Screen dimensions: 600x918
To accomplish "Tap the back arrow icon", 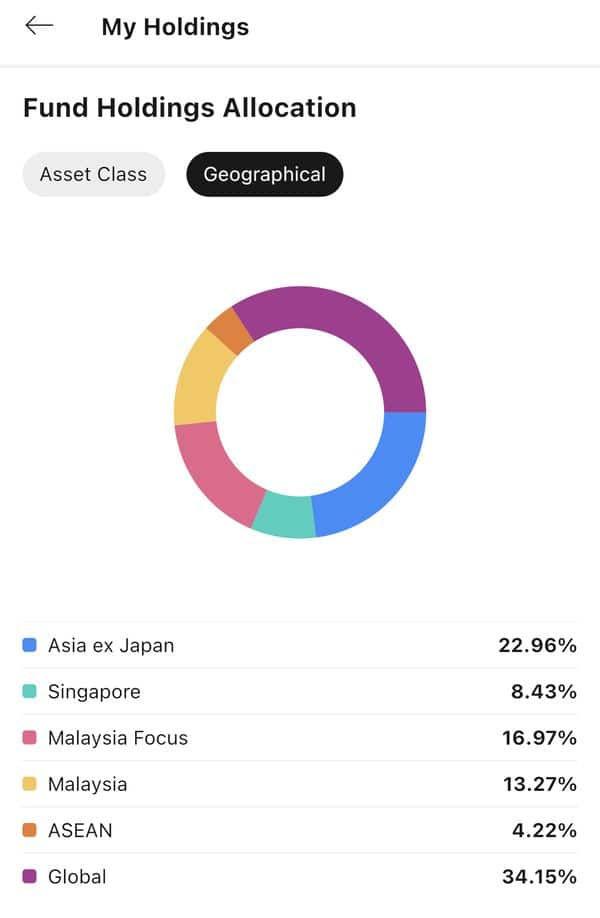I will 39,26.
